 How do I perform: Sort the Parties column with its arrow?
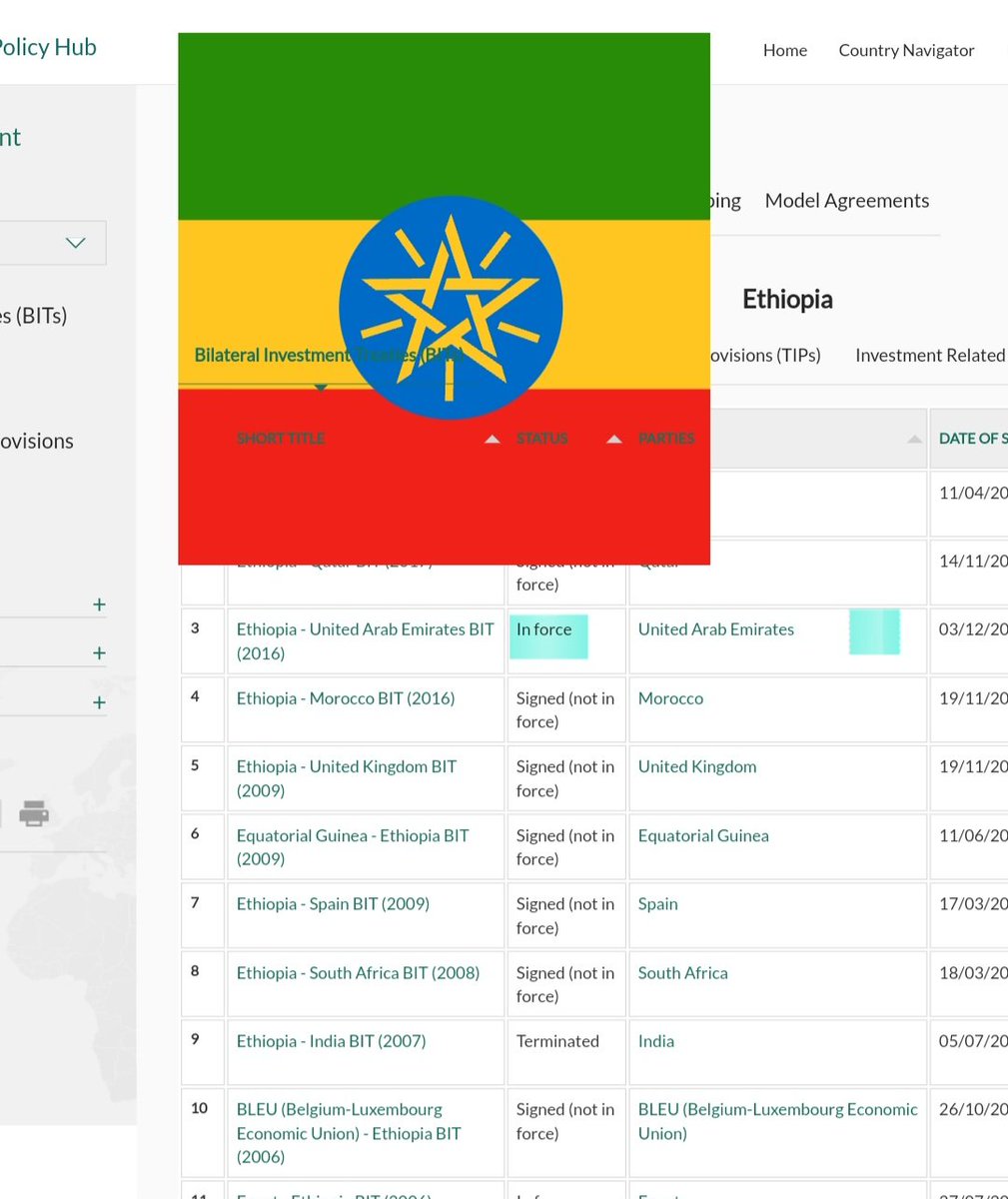pos(914,439)
